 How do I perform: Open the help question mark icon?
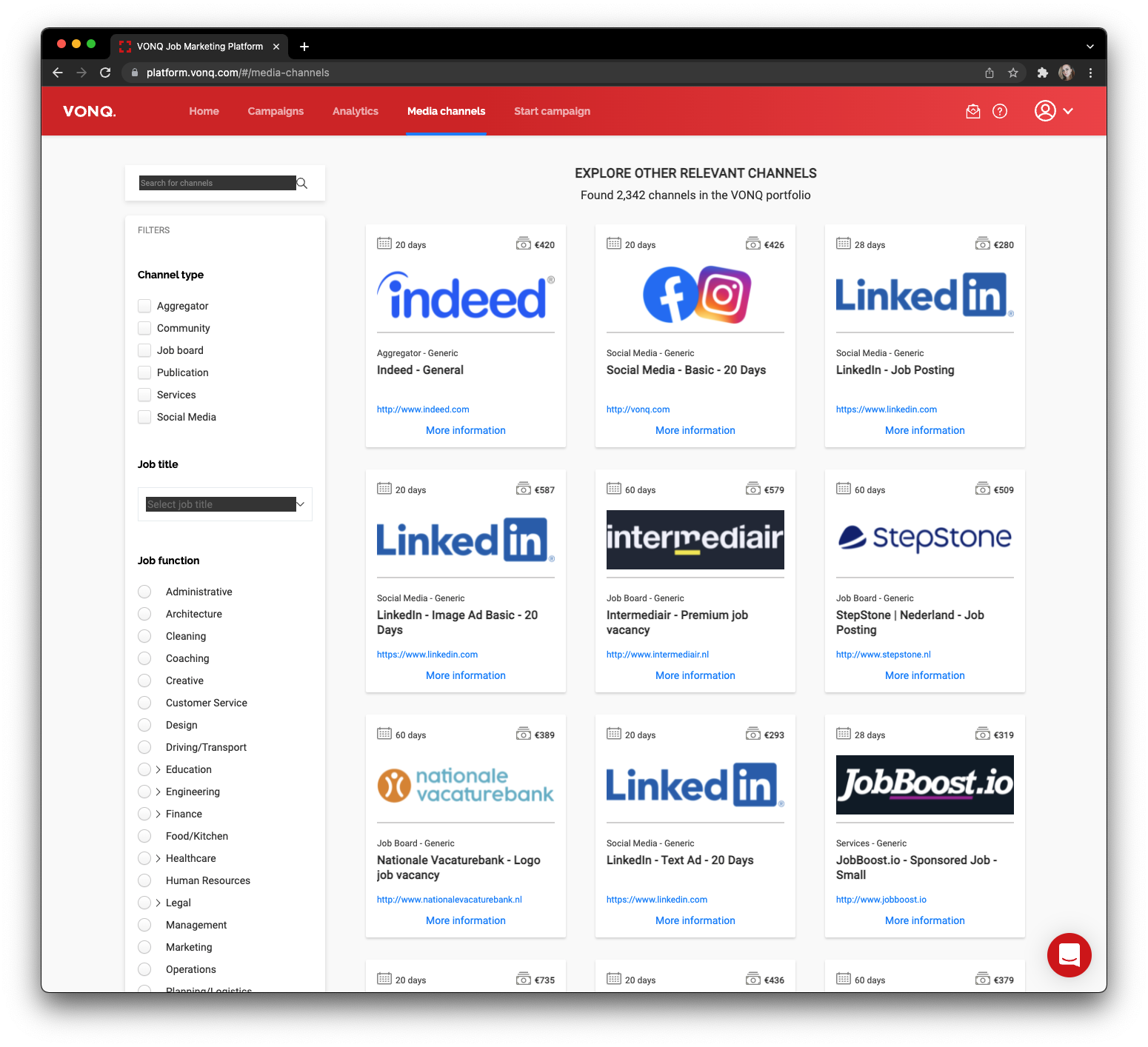tap(1000, 111)
